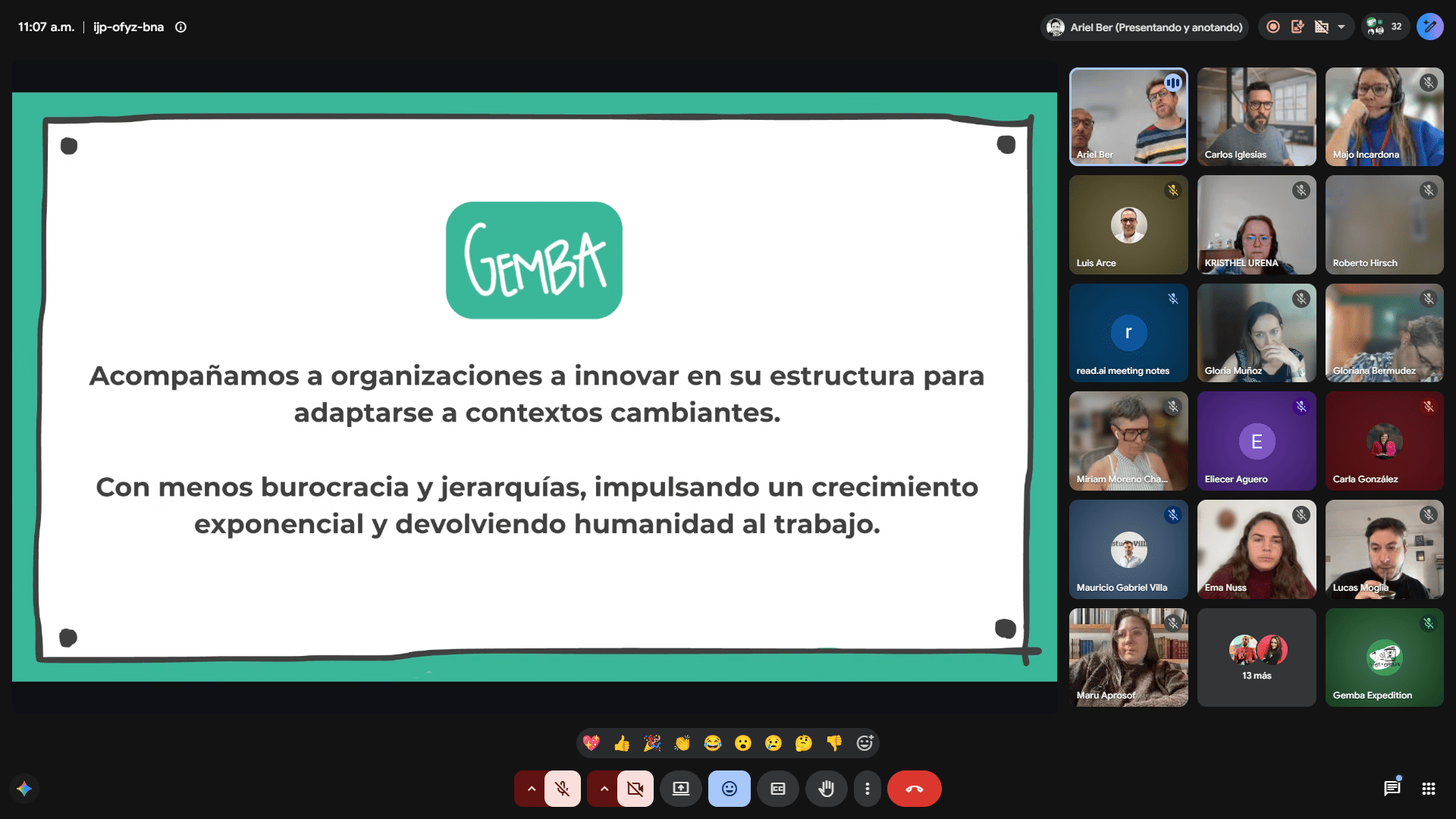Open chat with everyone
Image resolution: width=1456 pixels, height=819 pixels.
coord(1392,789)
